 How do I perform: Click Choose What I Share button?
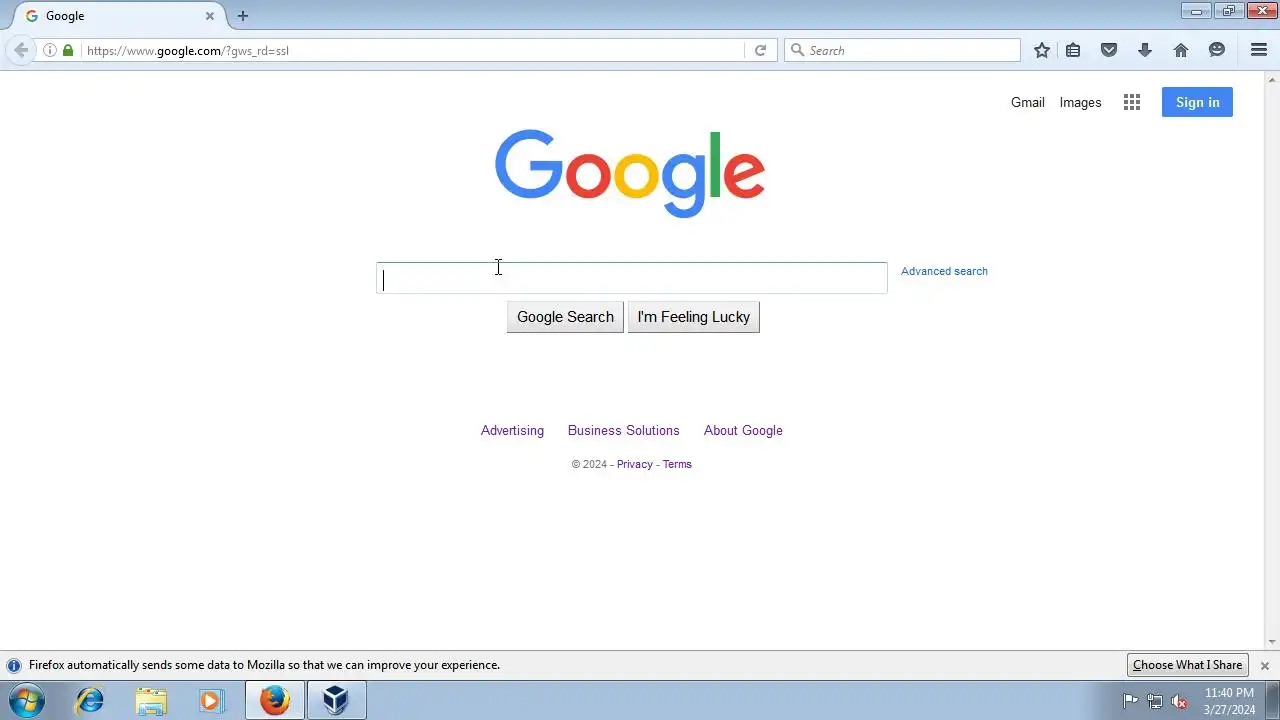(1187, 665)
